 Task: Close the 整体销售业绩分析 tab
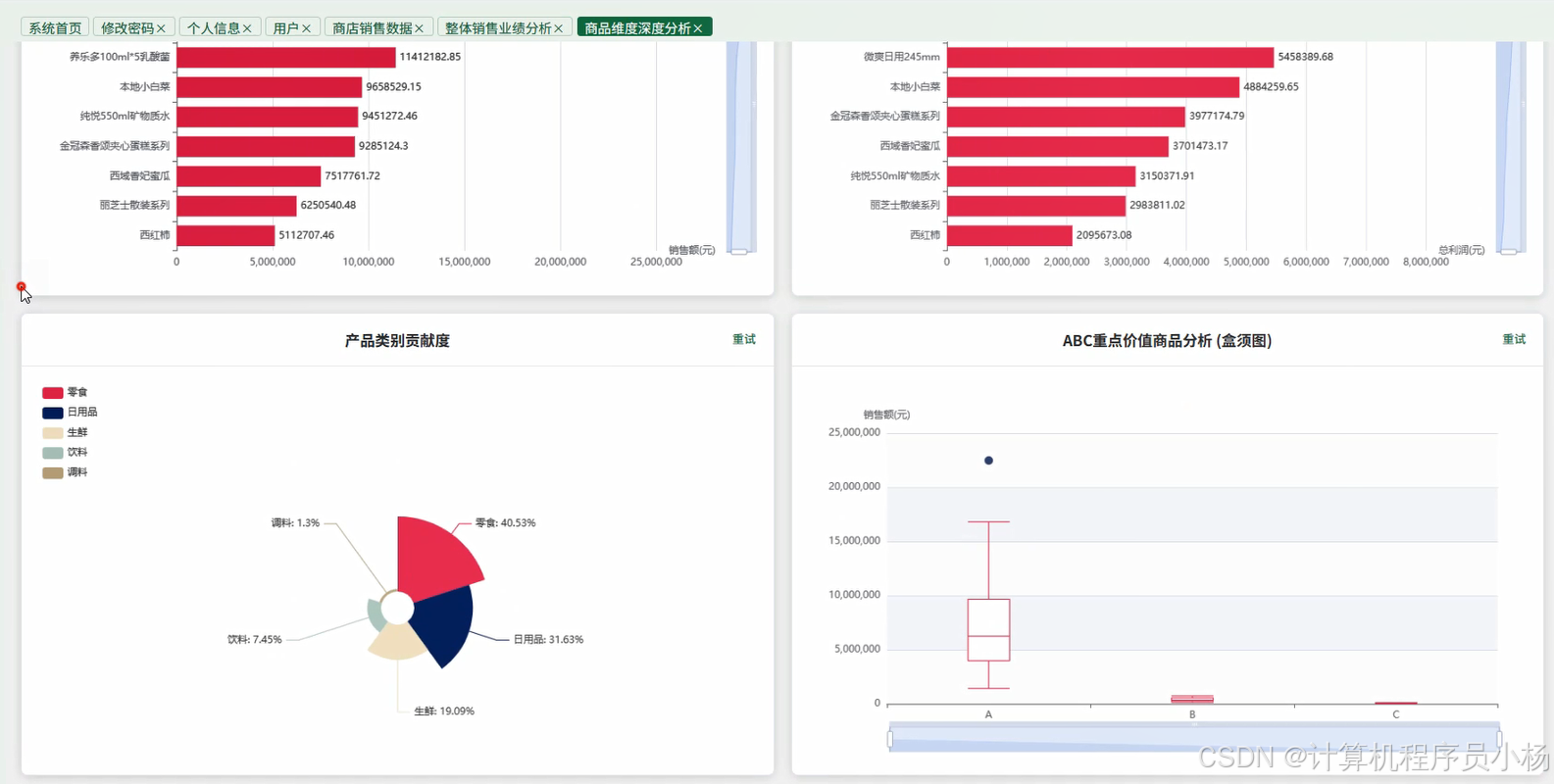tap(558, 28)
